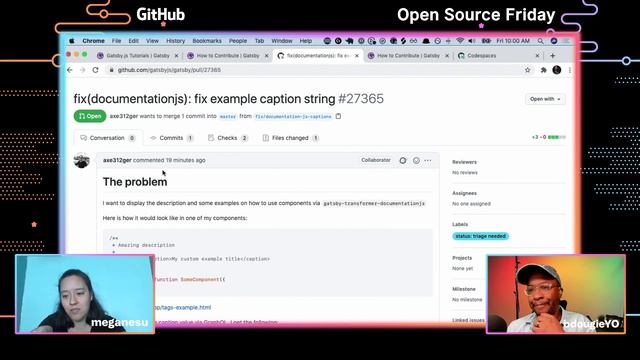Bookmark this page with star icon
Viewport: 640px width, 360px height.
coord(527,70)
